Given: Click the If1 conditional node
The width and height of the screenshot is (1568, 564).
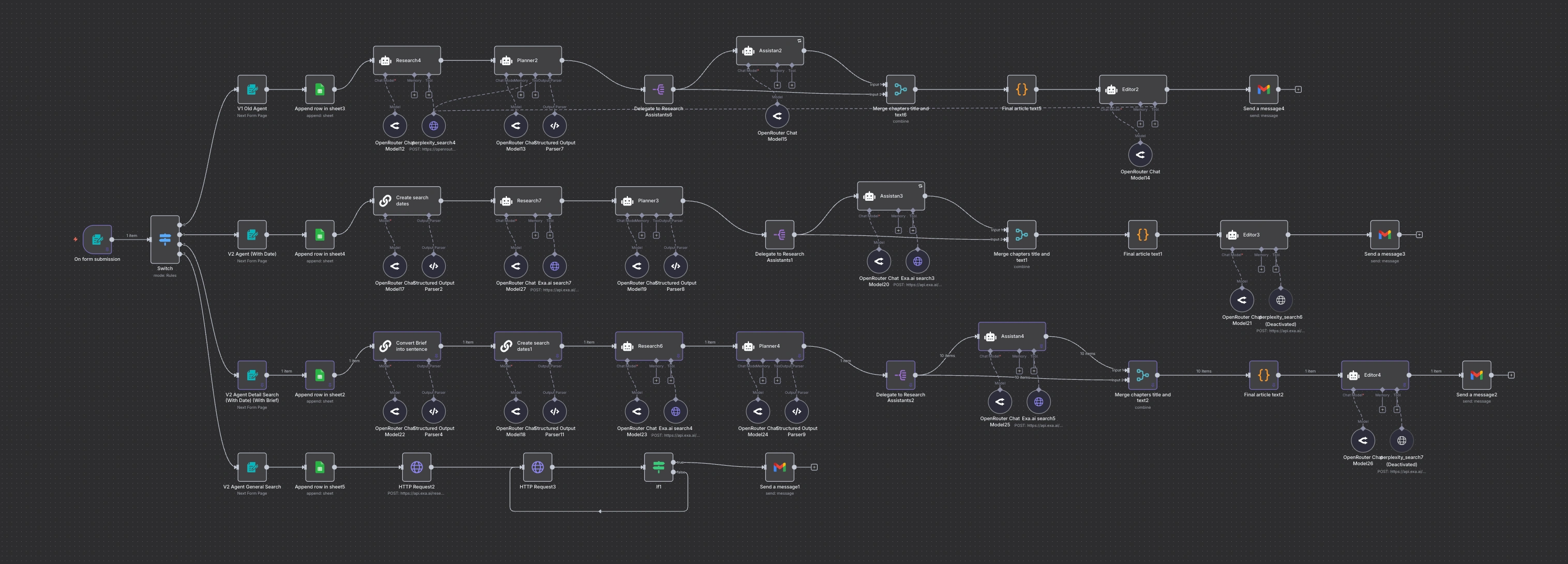Looking at the screenshot, I should pyautogui.click(x=658, y=467).
